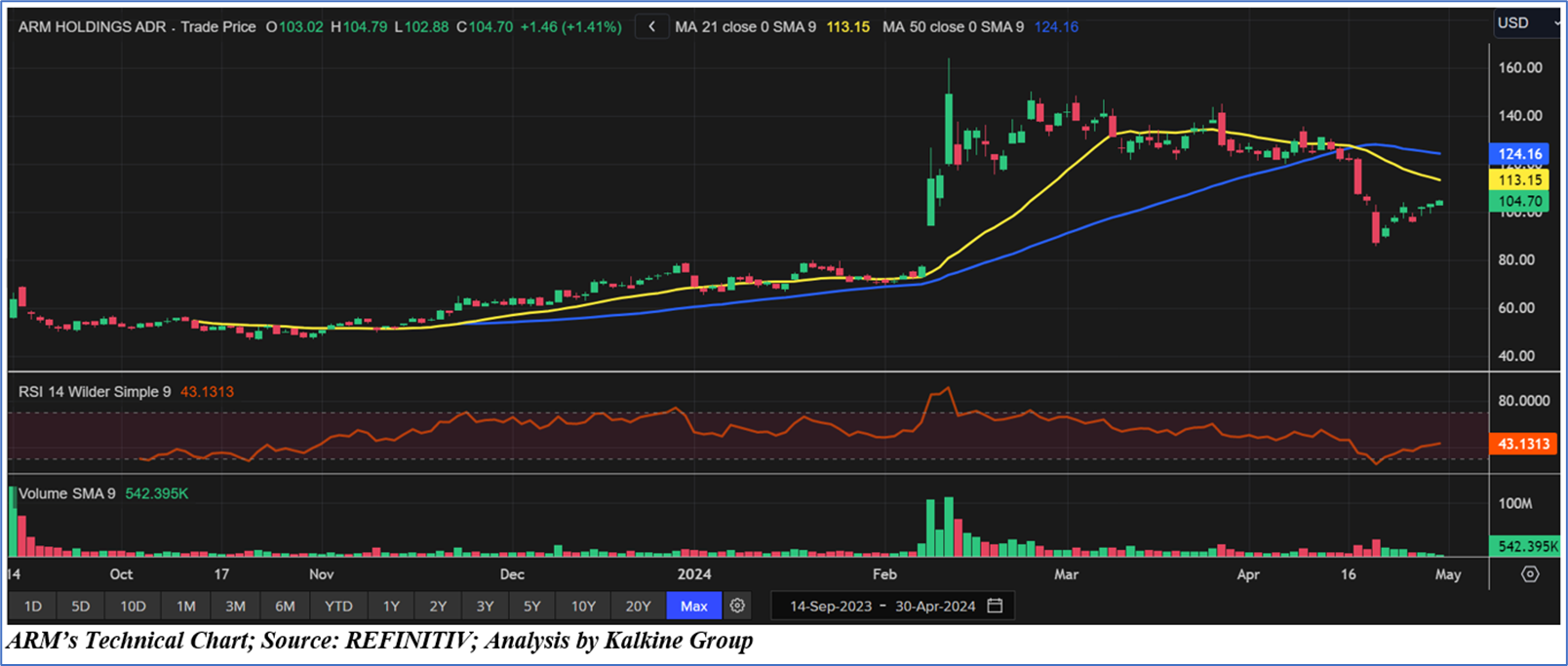The width and height of the screenshot is (1568, 666).
Task: Click the orange 43.1313 RSI axis tag
Action: (x=1523, y=444)
